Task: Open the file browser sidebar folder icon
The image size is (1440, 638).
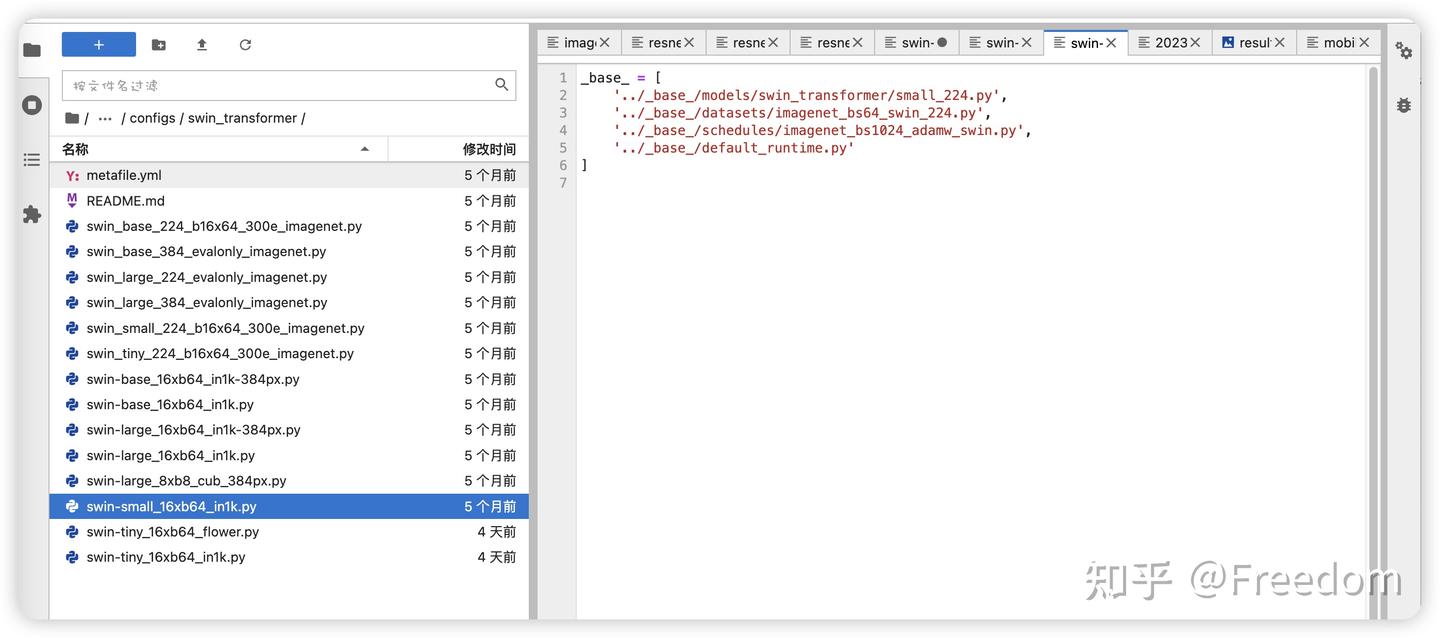Action: [x=32, y=50]
